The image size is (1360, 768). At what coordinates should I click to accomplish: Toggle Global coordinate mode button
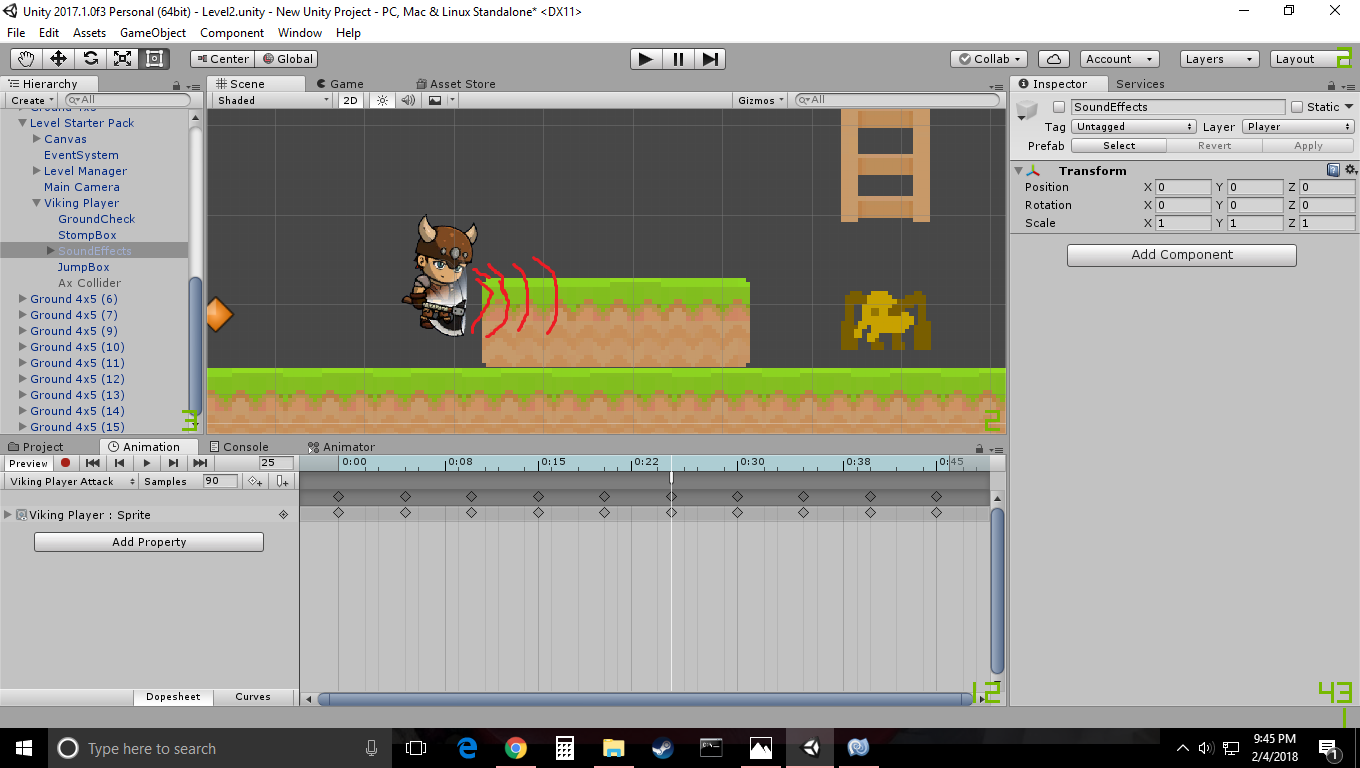click(286, 59)
